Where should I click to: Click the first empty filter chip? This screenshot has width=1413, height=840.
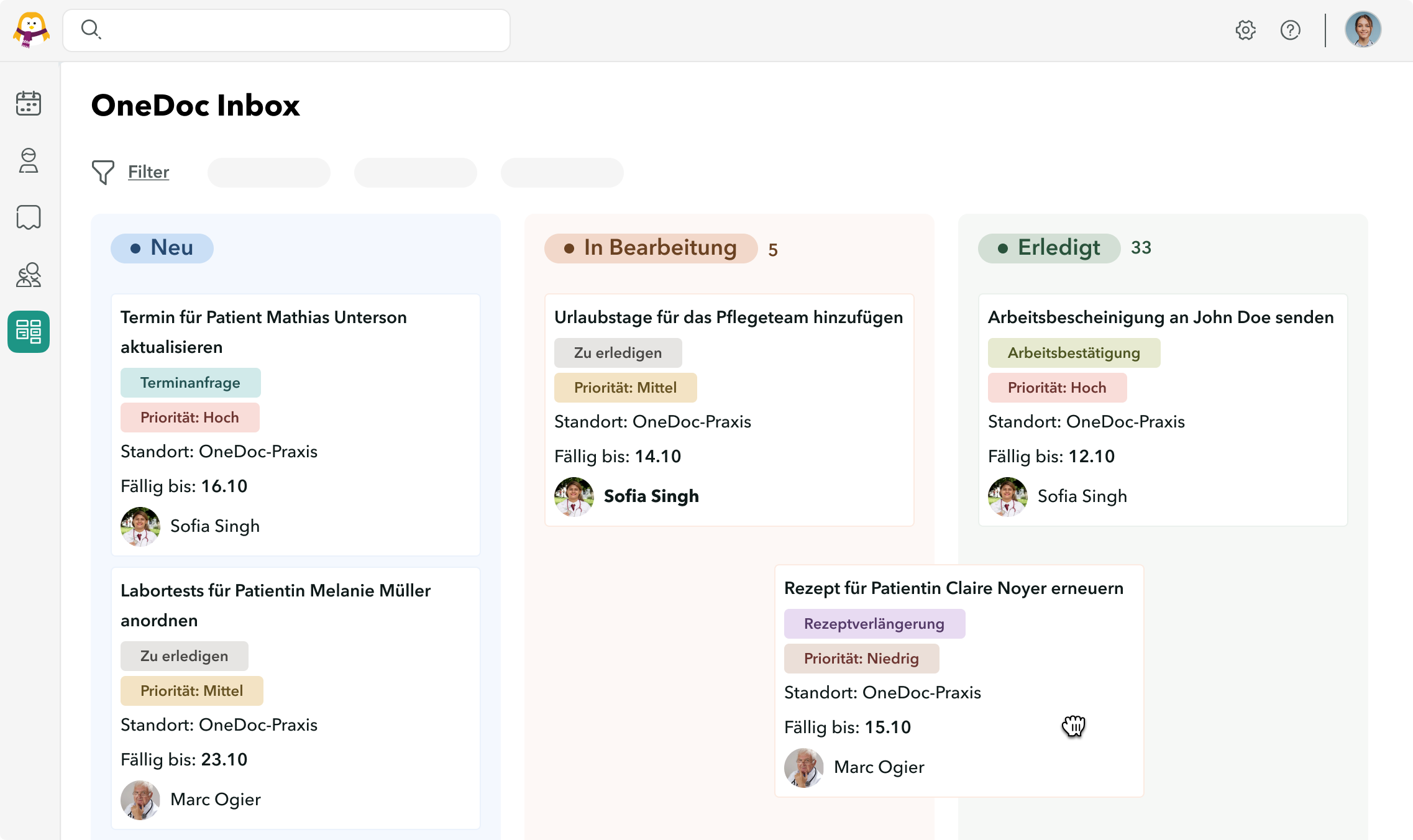coord(269,172)
